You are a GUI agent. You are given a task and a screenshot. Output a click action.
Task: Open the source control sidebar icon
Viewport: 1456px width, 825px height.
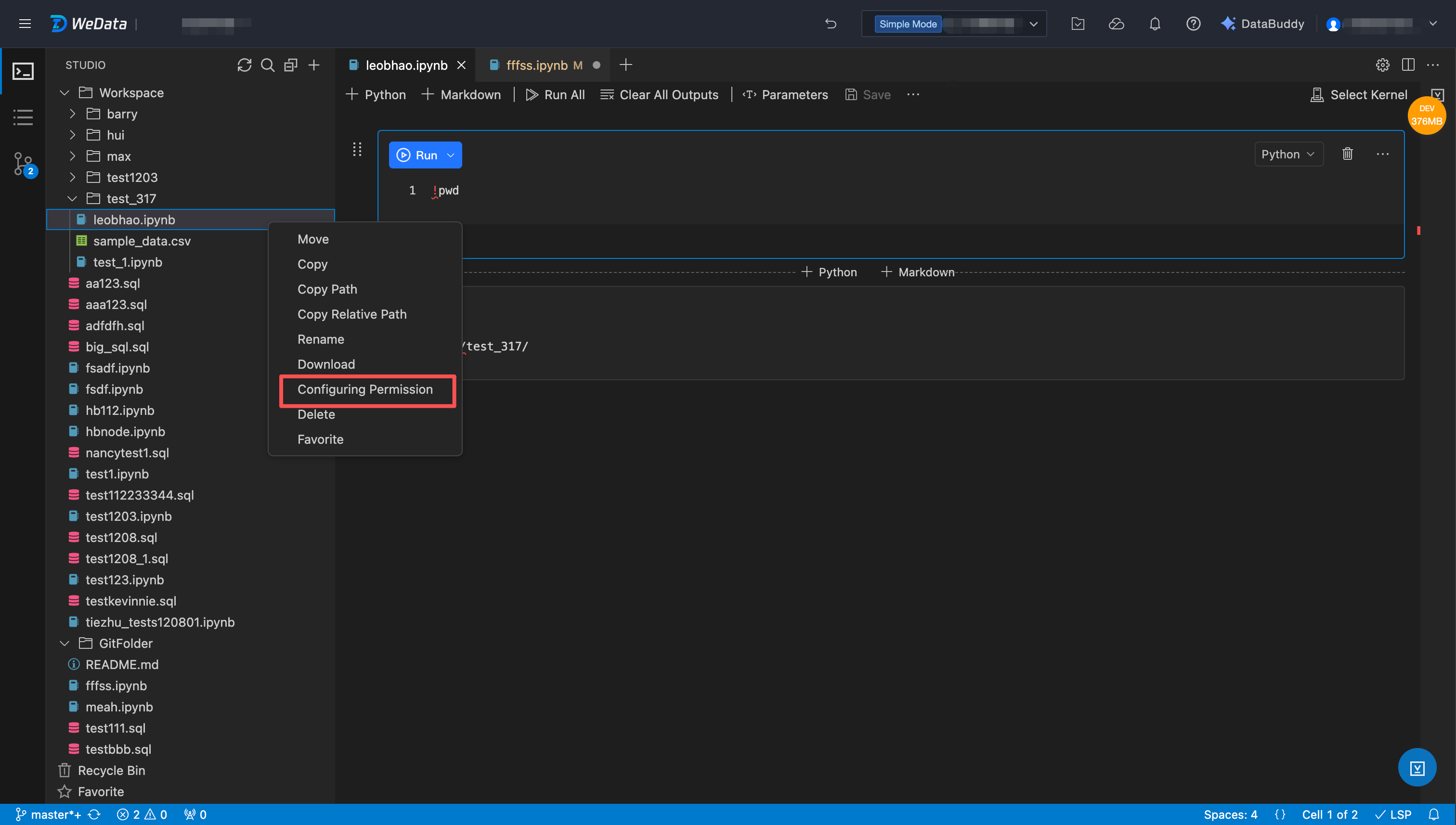tap(23, 164)
